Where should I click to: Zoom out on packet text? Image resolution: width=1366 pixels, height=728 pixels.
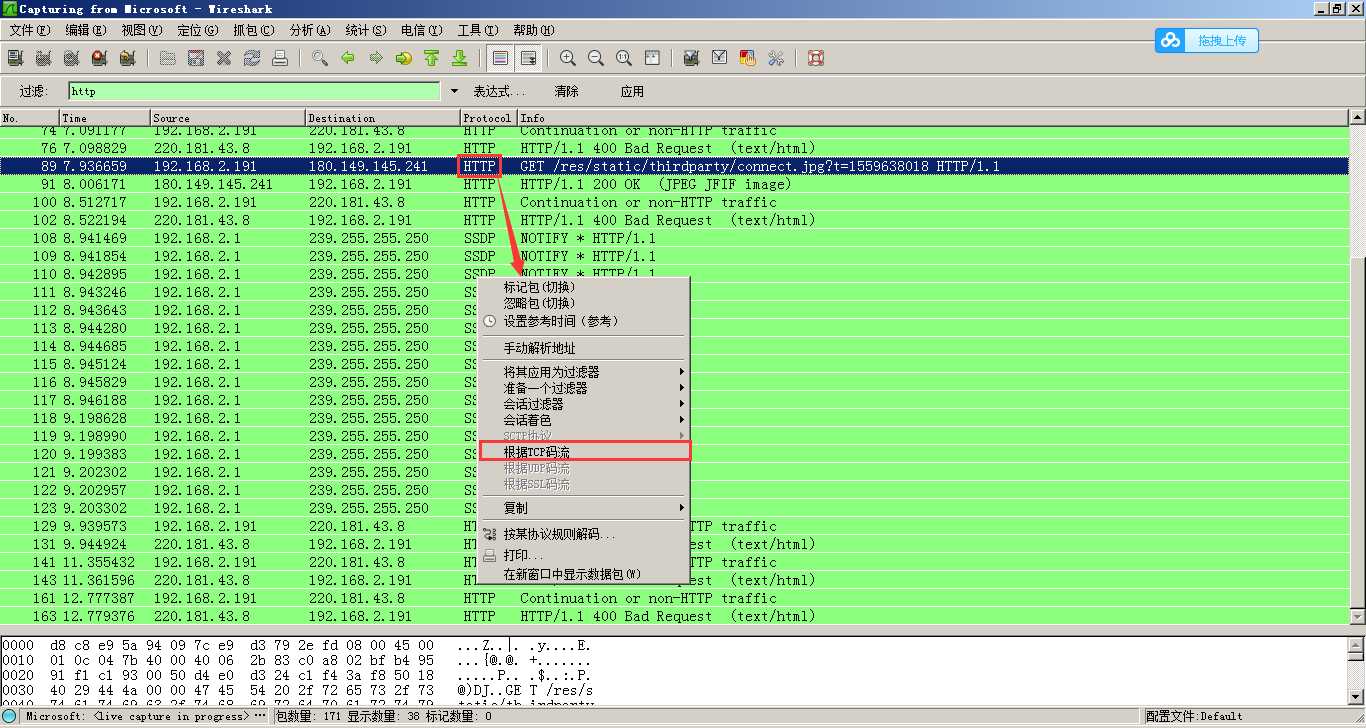(596, 58)
